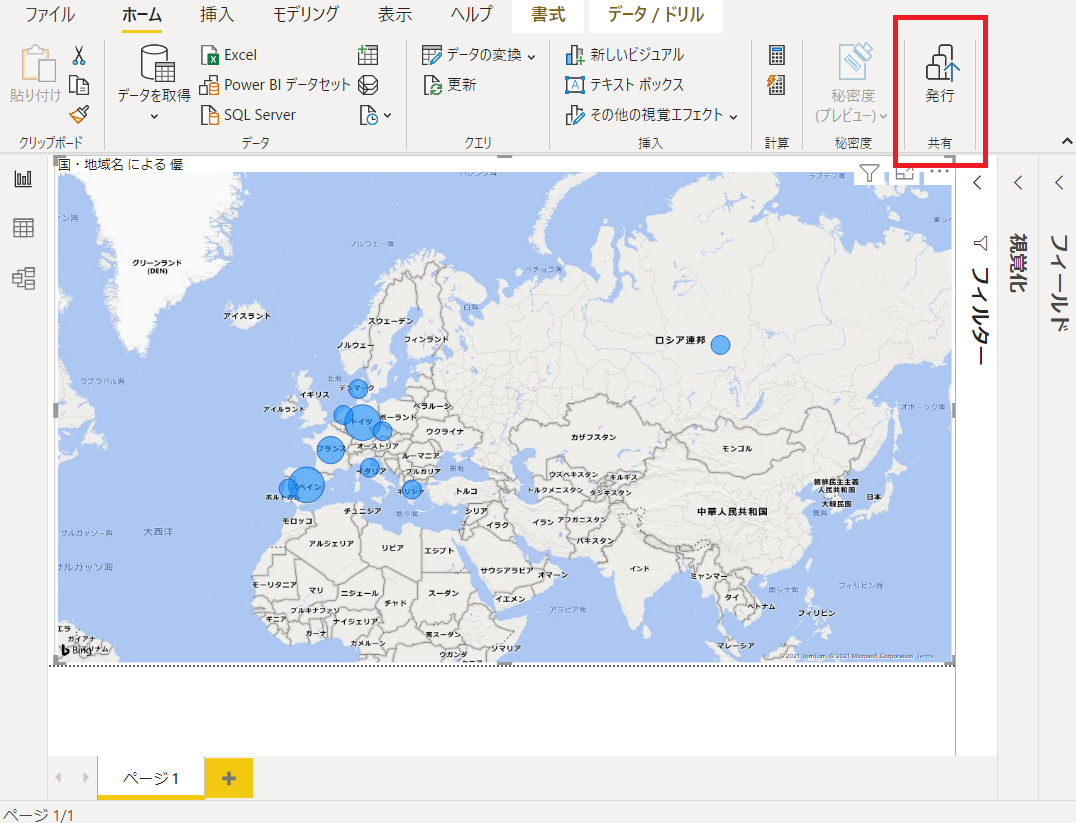
Task: Add a new page with plus button
Action: tap(229, 778)
